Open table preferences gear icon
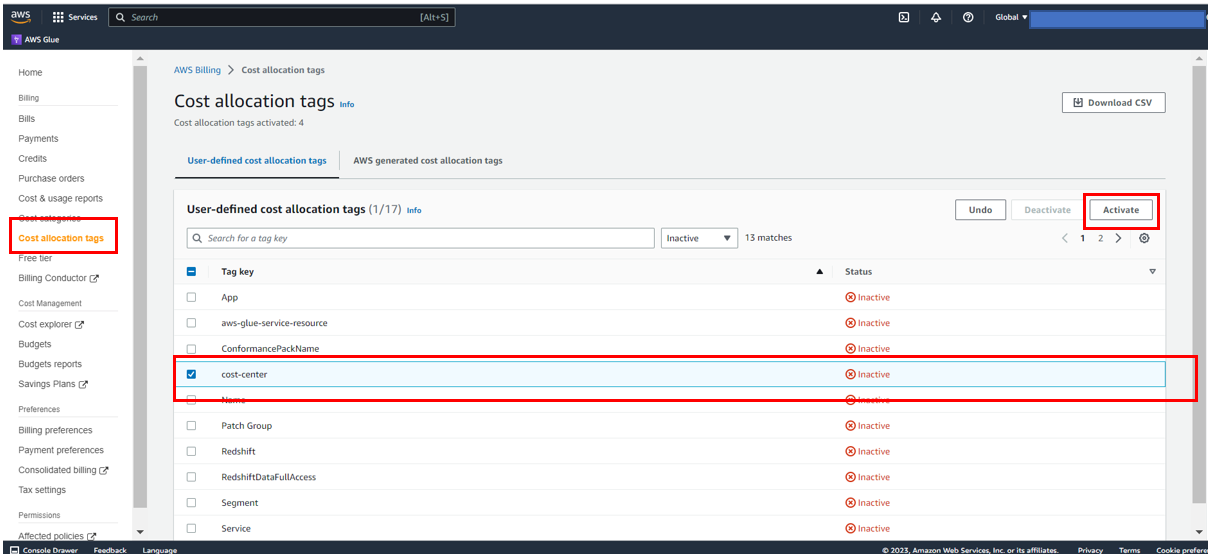The height and width of the screenshot is (559, 1210). pyautogui.click(x=1144, y=238)
